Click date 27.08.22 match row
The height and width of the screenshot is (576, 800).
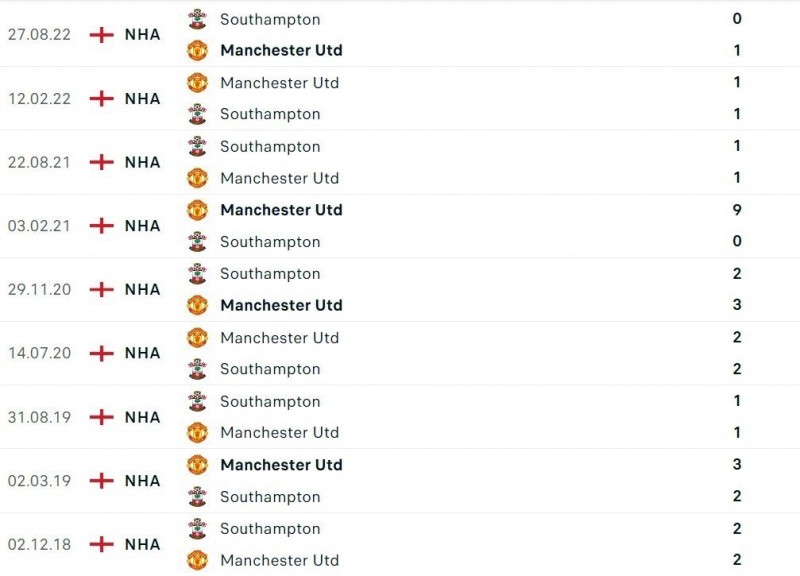[39, 34]
